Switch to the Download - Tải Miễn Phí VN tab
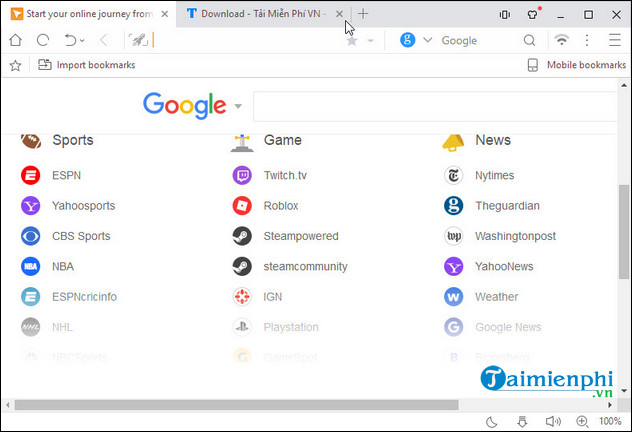The height and width of the screenshot is (432, 632). pos(263,14)
